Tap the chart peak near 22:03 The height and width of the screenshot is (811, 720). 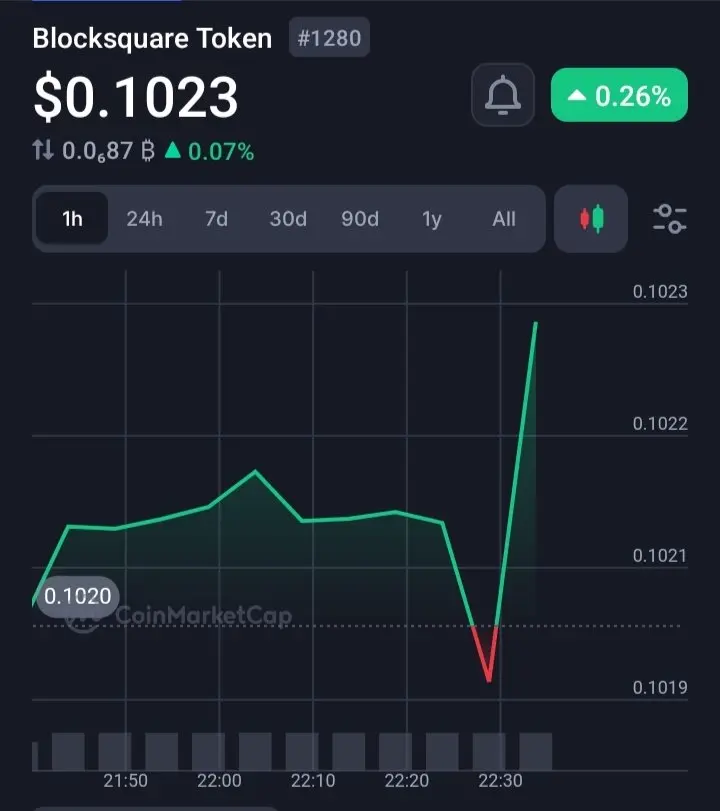255,472
